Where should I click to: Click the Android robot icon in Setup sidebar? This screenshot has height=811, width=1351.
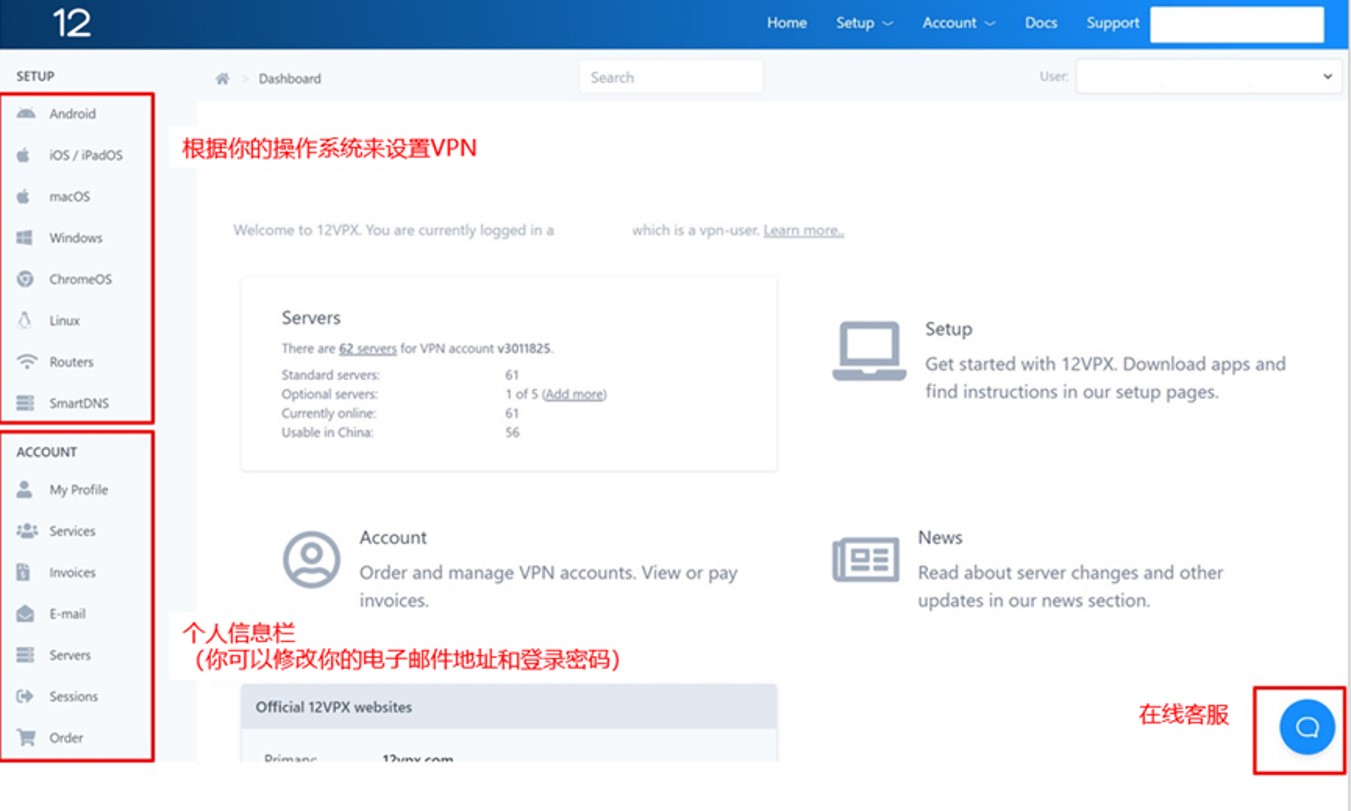coord(26,114)
